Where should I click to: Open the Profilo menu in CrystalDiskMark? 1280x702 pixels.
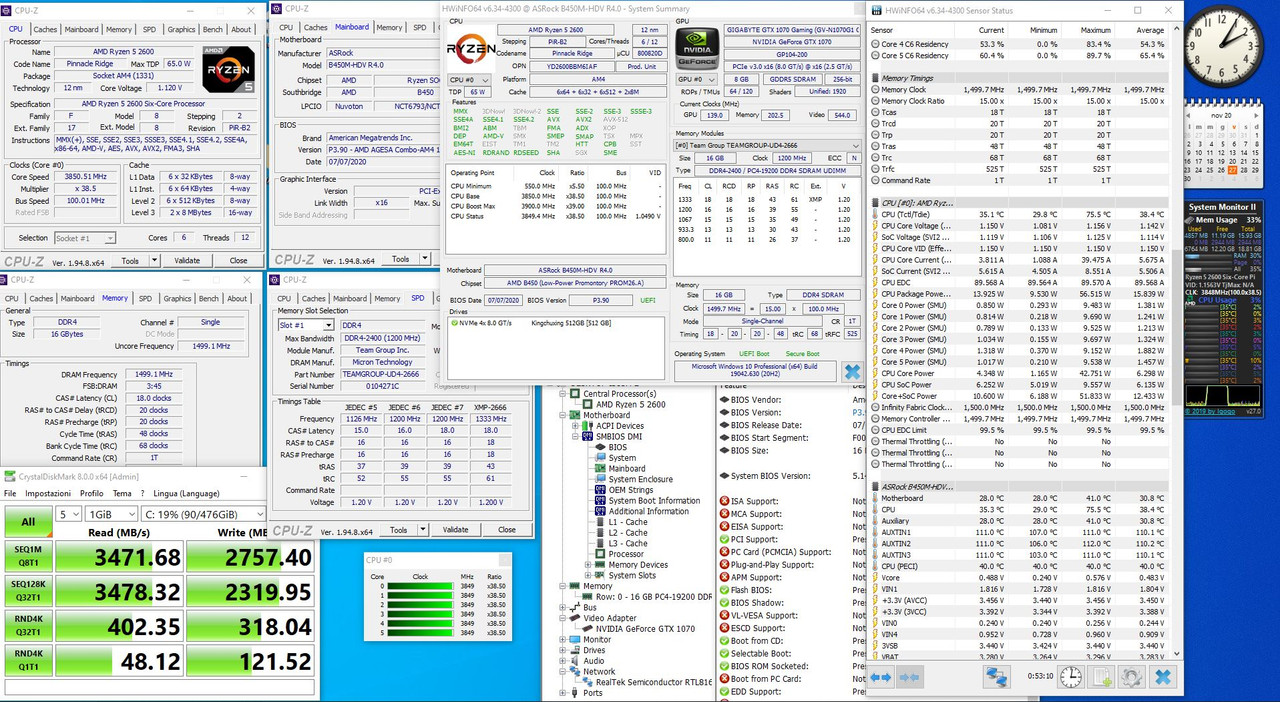pyautogui.click(x=92, y=493)
